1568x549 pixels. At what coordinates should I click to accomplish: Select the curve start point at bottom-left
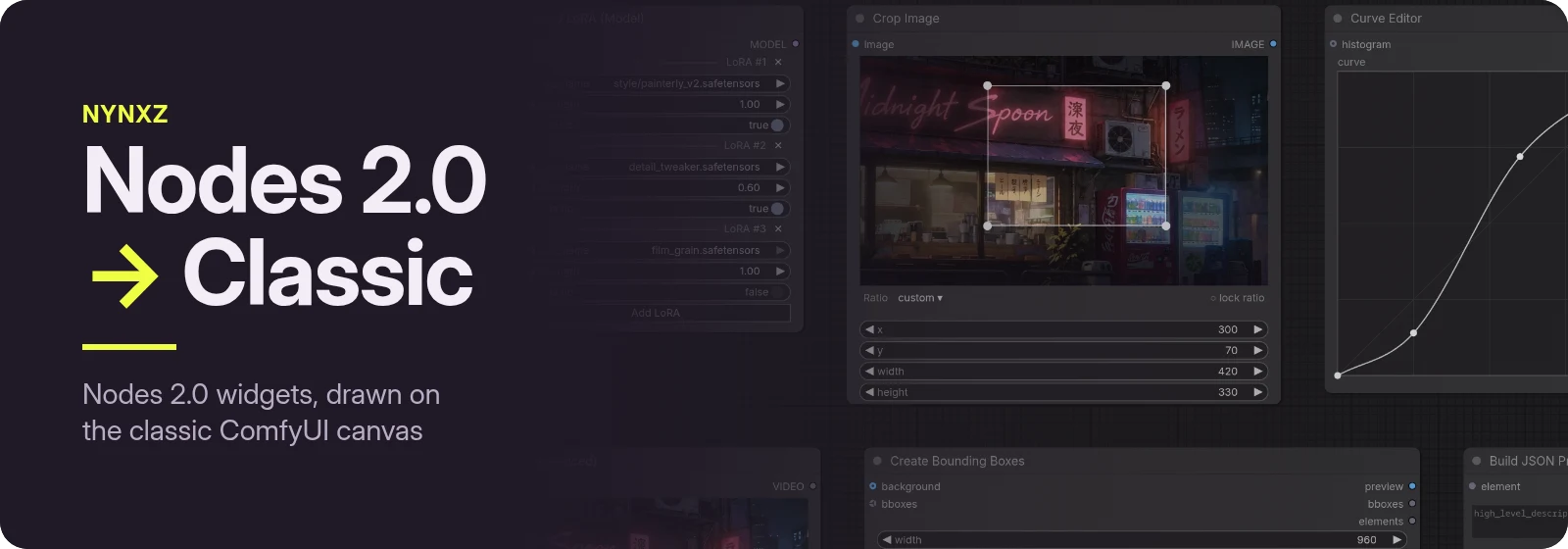pyautogui.click(x=1338, y=375)
